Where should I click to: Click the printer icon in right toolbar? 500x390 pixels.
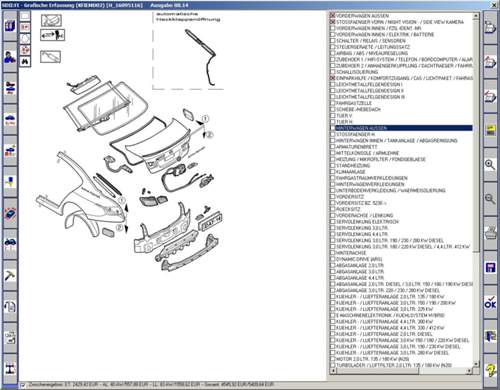[x=490, y=233]
